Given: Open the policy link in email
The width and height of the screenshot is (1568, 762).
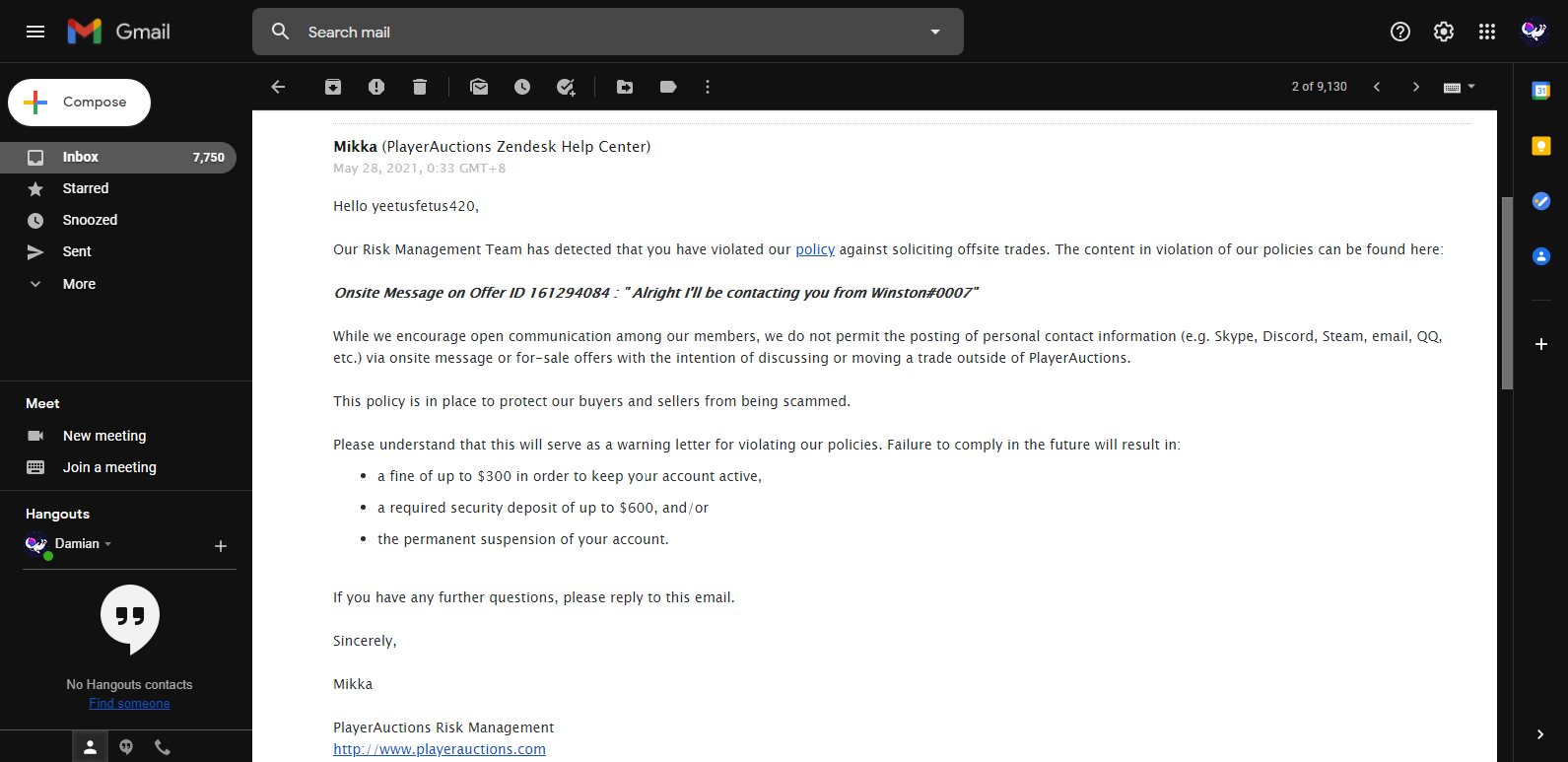Looking at the screenshot, I should pyautogui.click(x=815, y=249).
